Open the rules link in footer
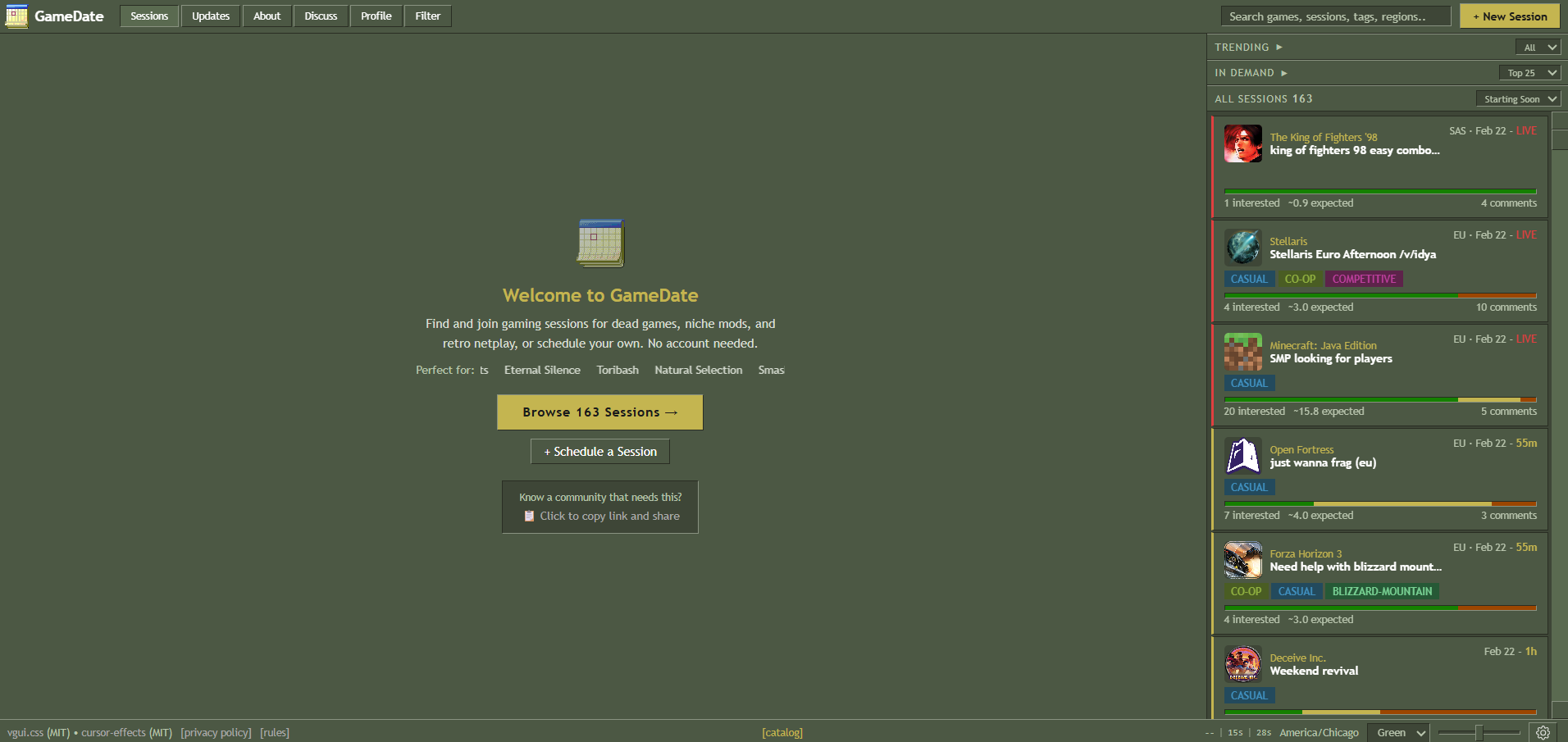The height and width of the screenshot is (742, 1568). (275, 733)
